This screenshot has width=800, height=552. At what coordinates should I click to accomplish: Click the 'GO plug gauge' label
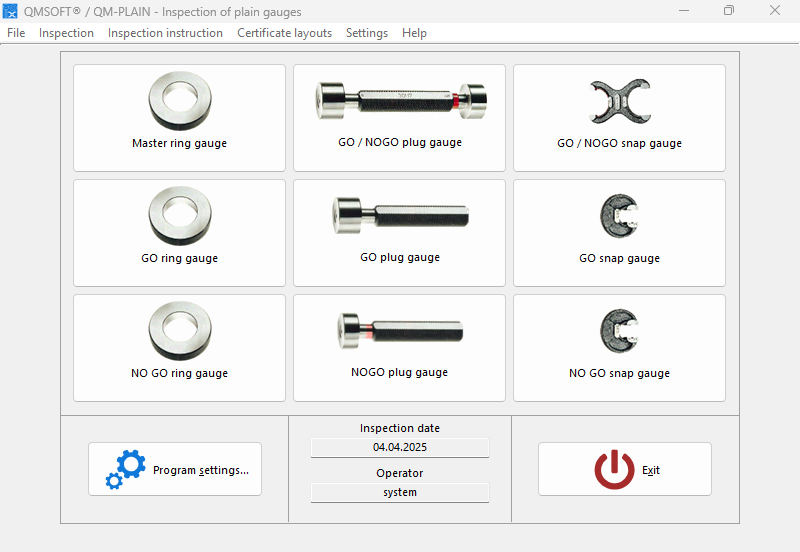click(x=400, y=257)
